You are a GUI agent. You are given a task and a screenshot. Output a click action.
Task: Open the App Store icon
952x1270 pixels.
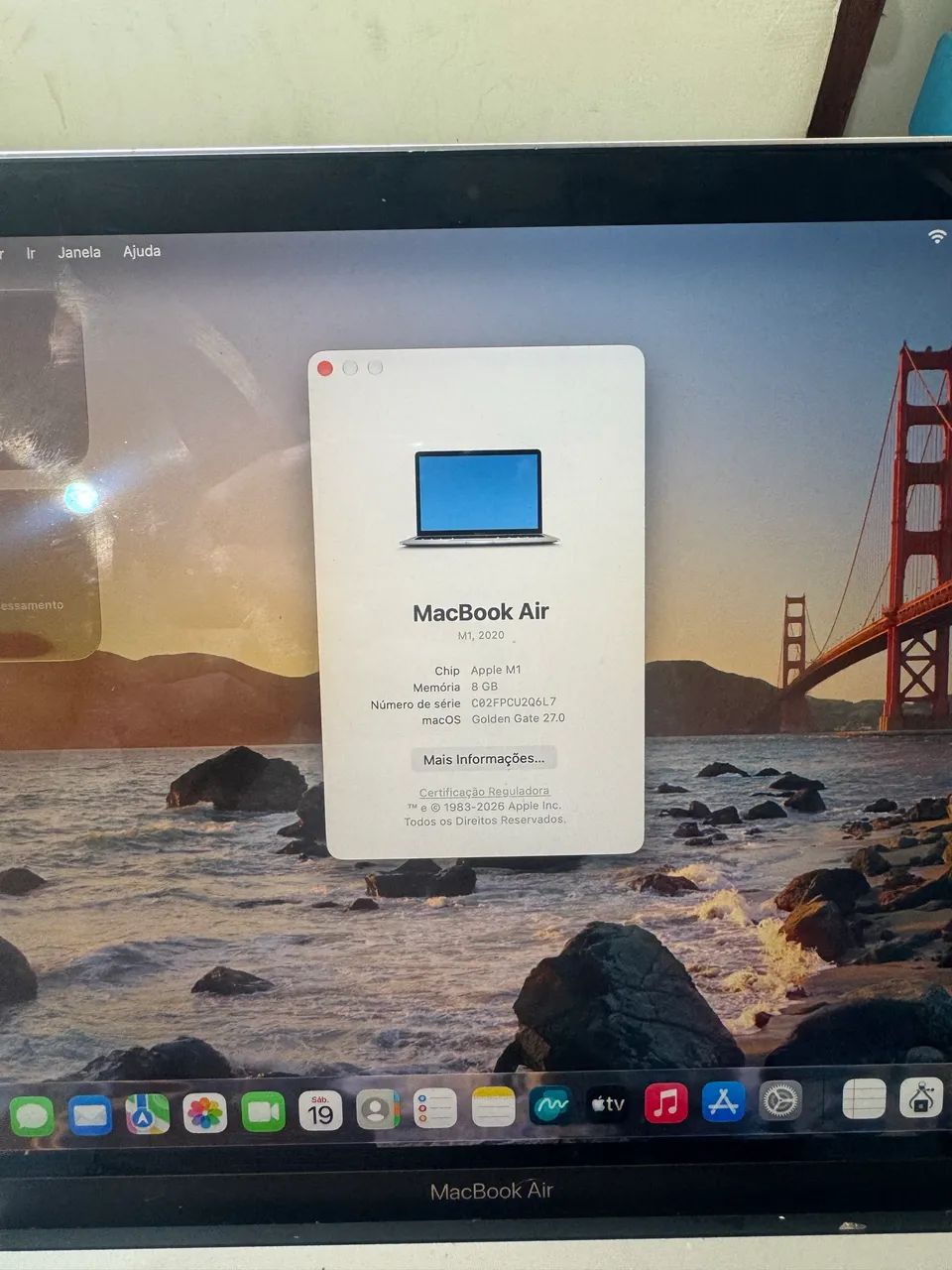point(723,1102)
